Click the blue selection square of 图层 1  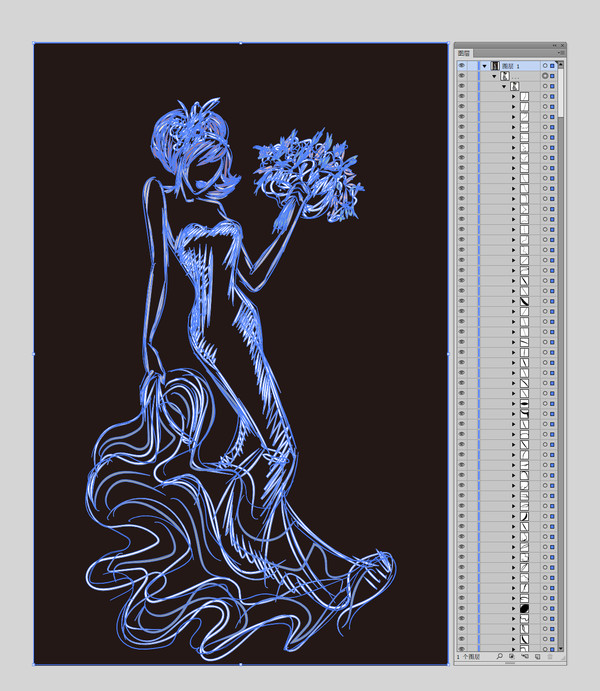(552, 66)
